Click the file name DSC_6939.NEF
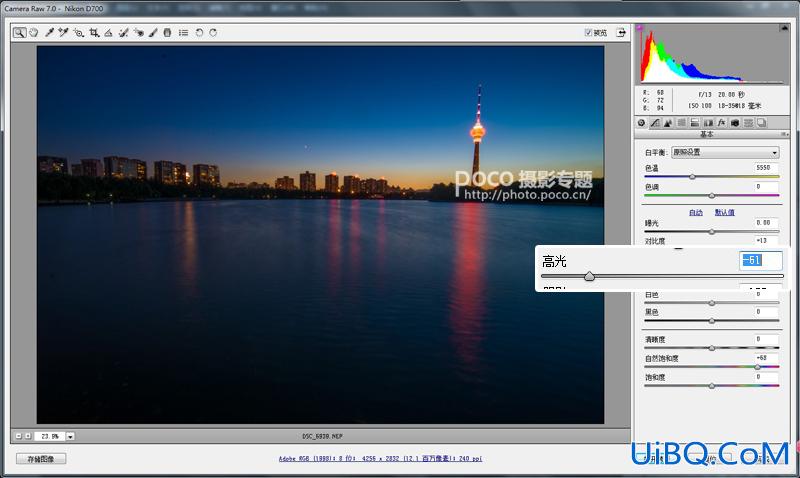The width and height of the screenshot is (800, 478). [x=322, y=436]
